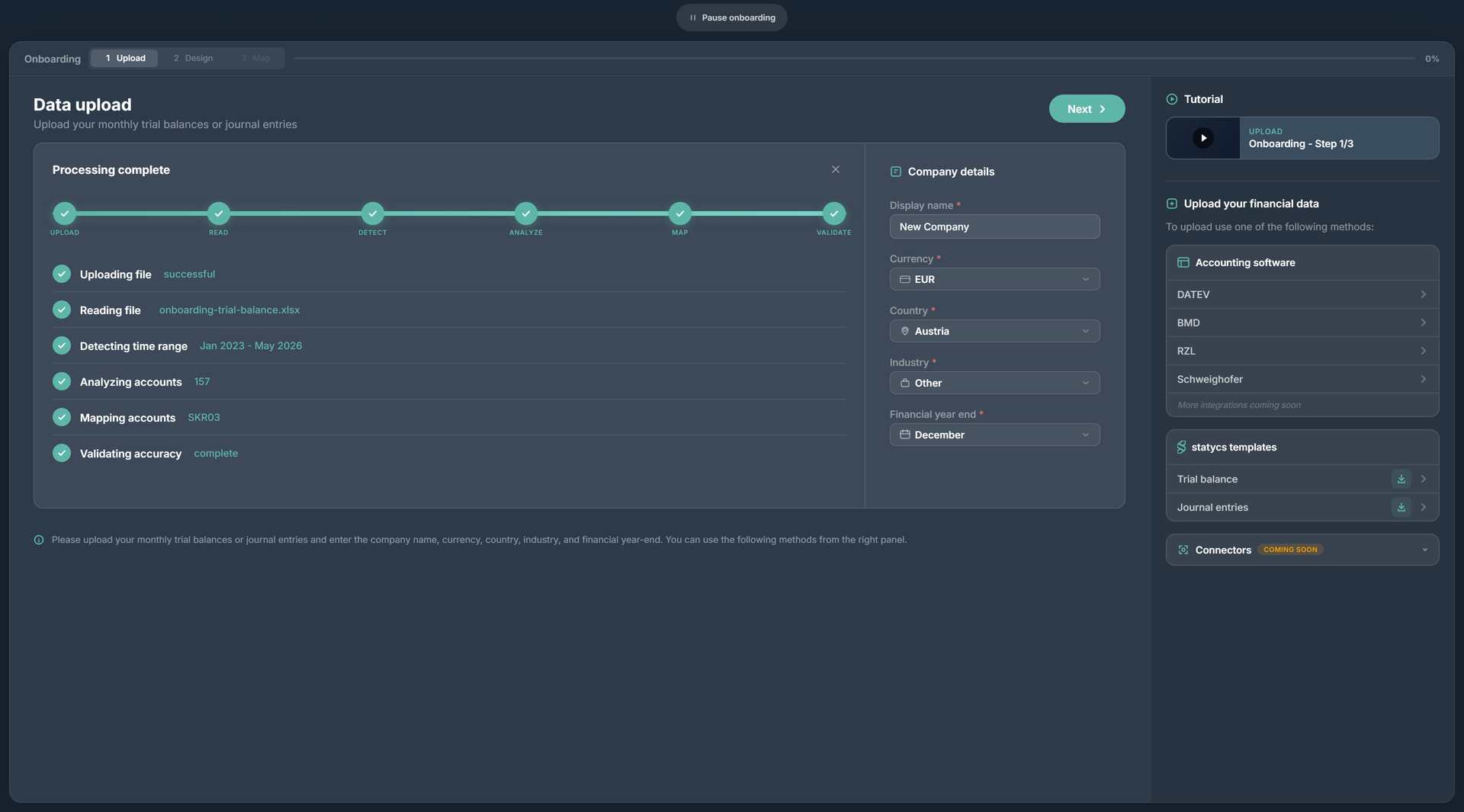Click the Analyzing accounts checkmark

click(62, 381)
